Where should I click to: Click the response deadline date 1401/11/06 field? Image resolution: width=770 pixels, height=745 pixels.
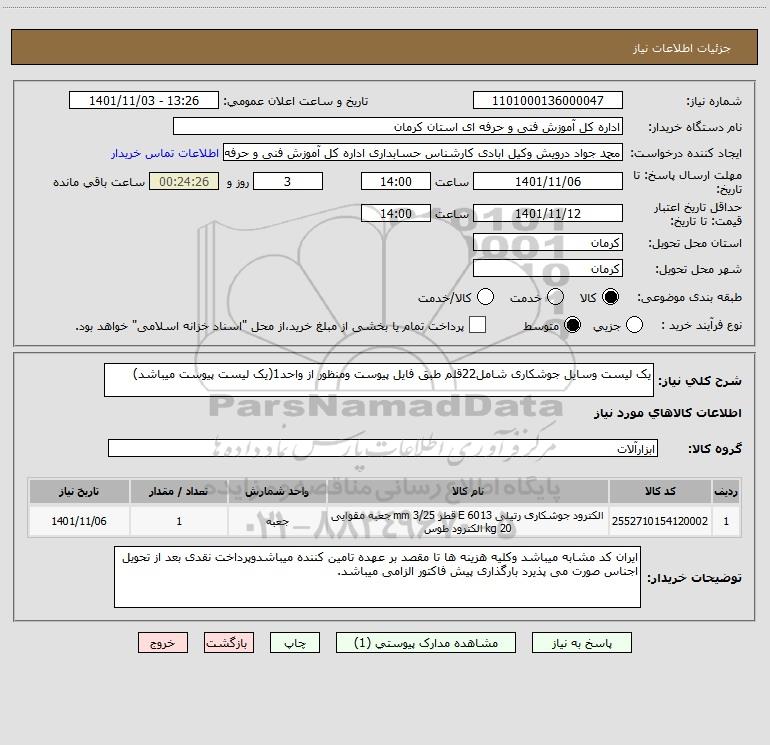[548, 181]
